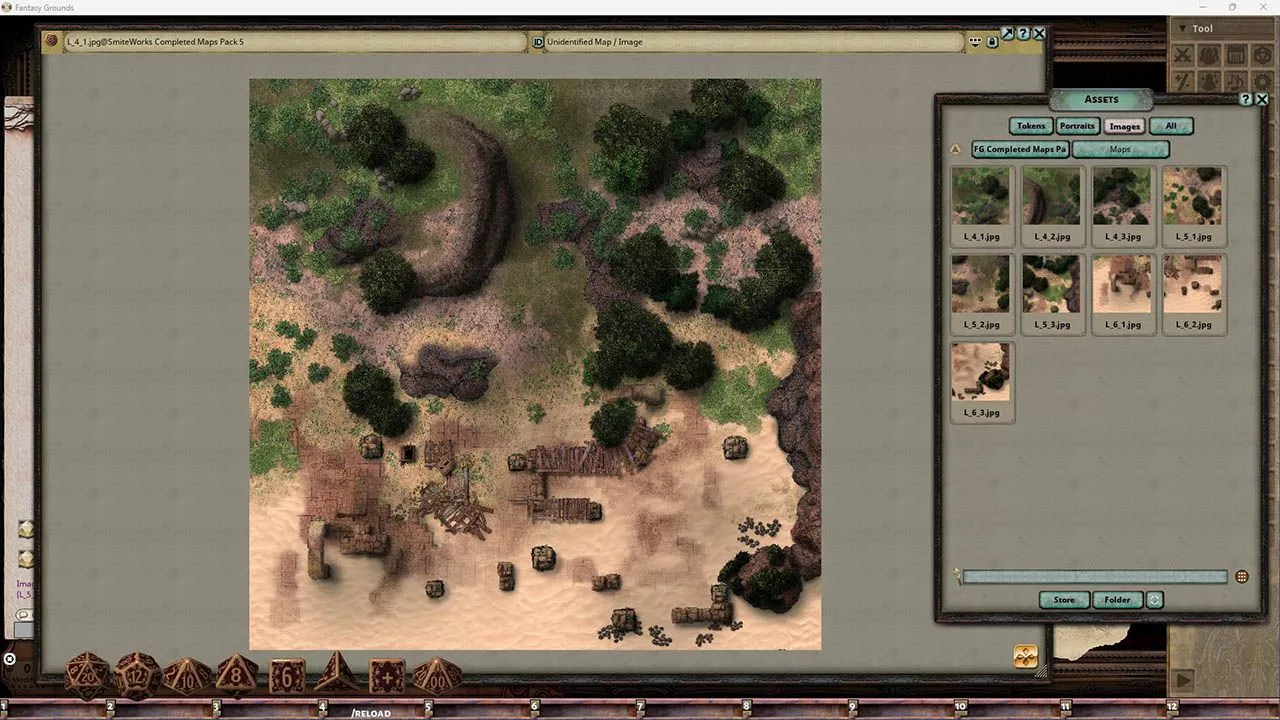Open the bell-shaped tool icon
The height and width of the screenshot is (720, 1280).
tap(1210, 81)
